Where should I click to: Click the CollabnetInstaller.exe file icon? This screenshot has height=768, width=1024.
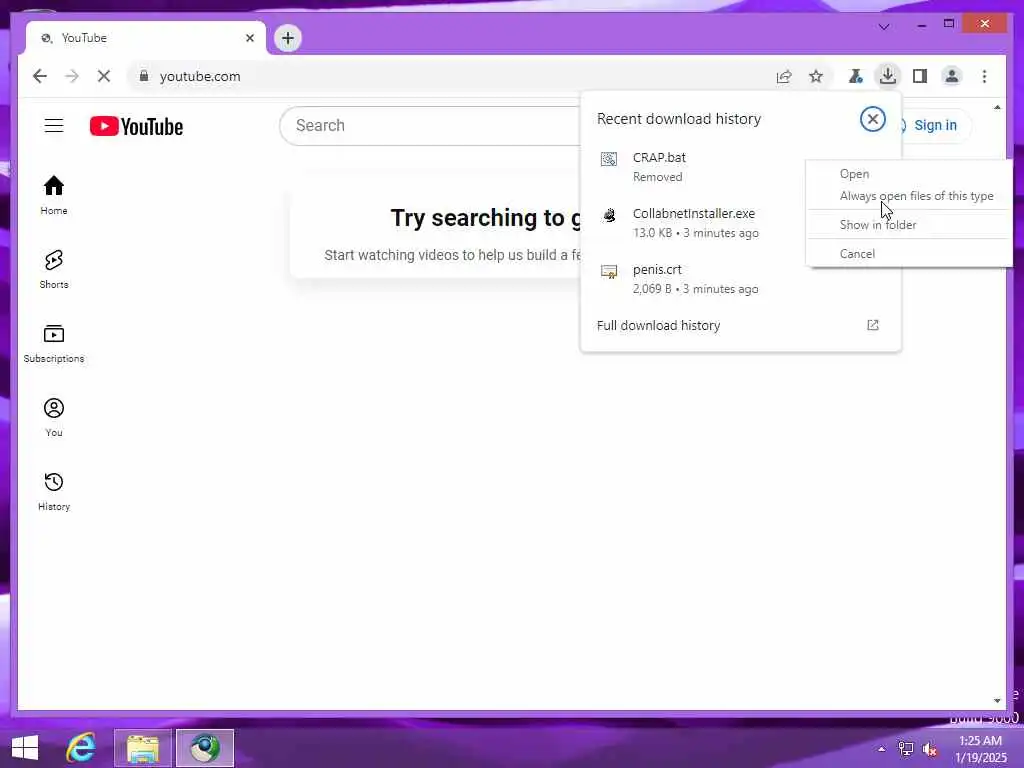[609, 215]
